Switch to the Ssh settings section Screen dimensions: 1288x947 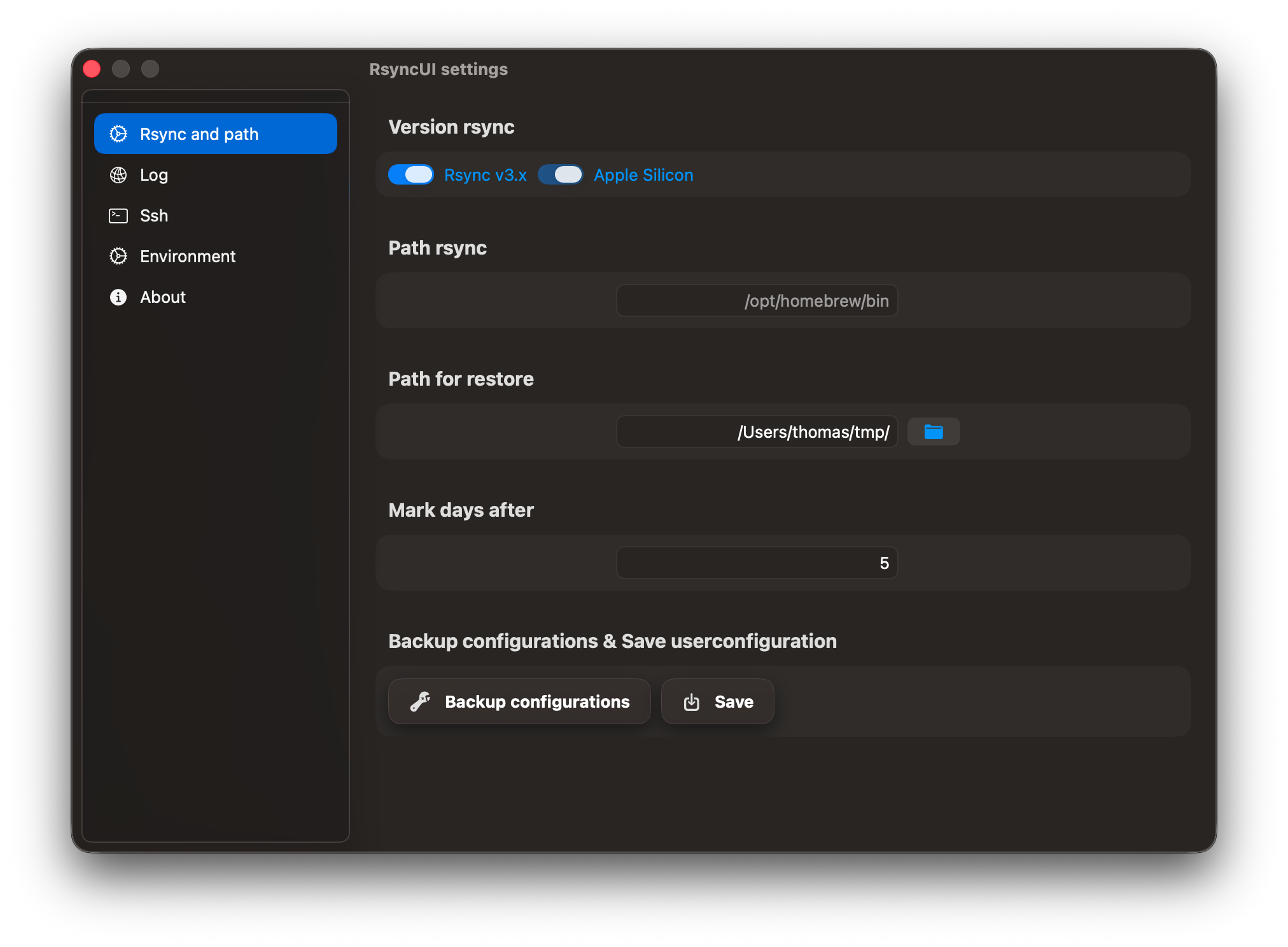(x=154, y=216)
